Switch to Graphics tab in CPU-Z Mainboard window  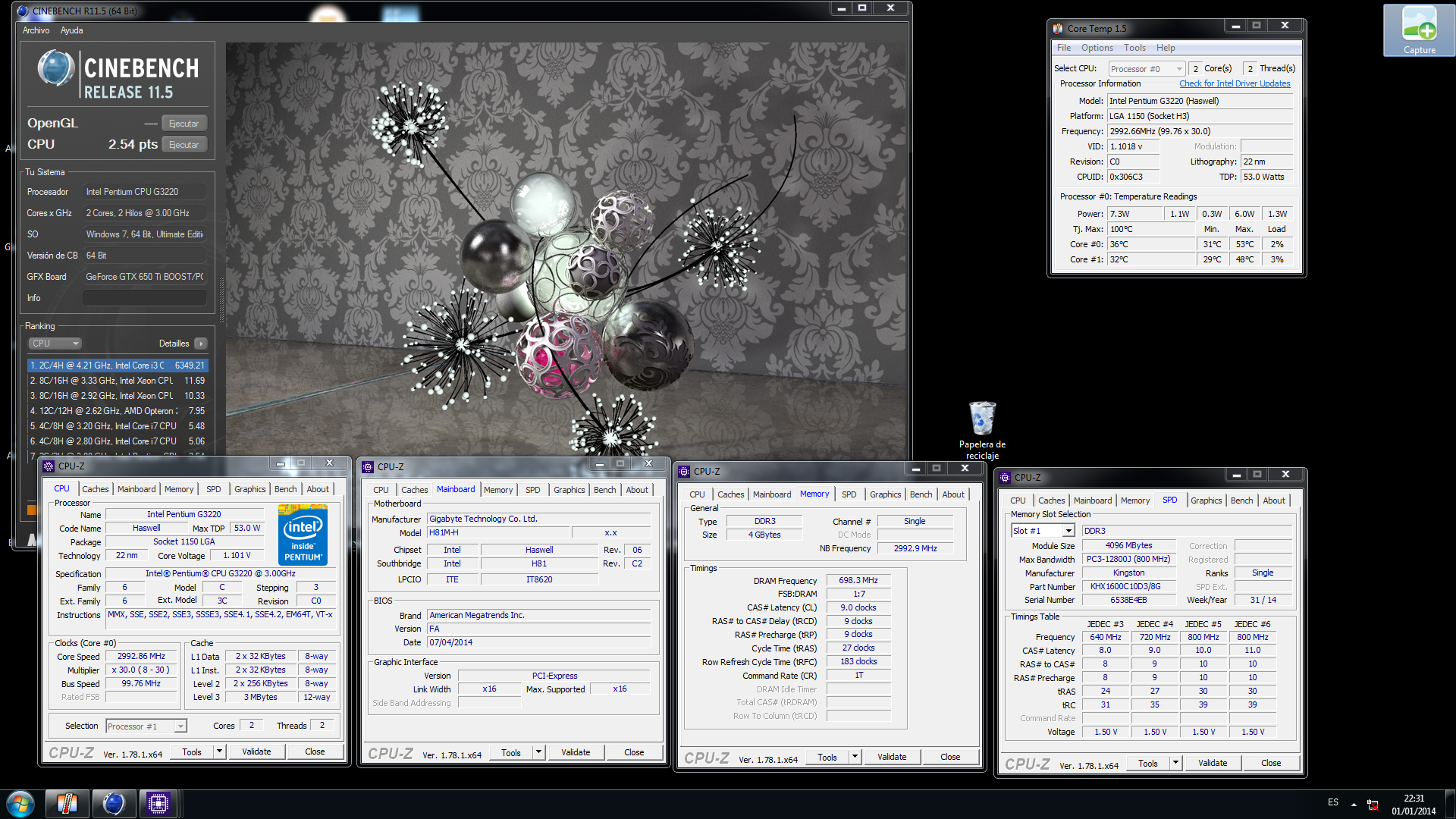[x=569, y=490]
